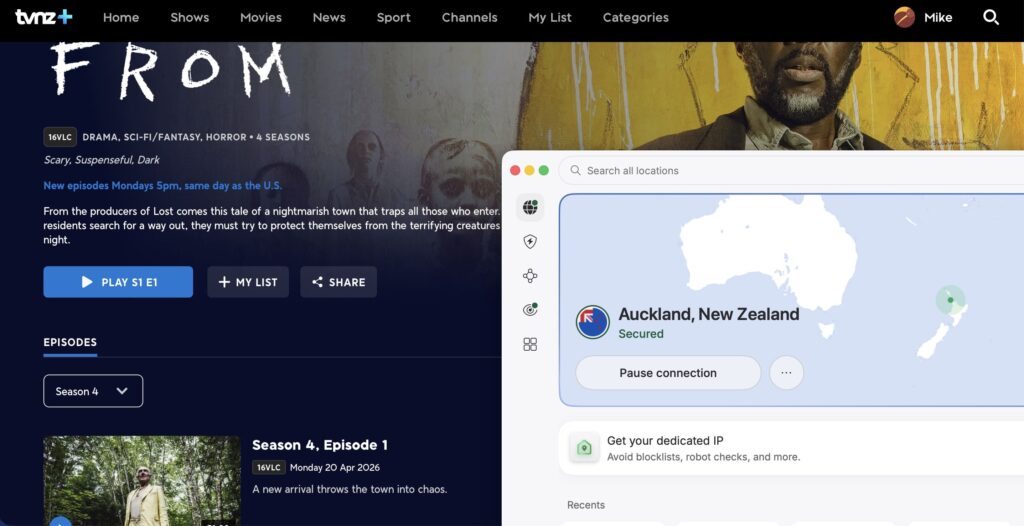Open the Channels menu item
Screen dimensions: 1024x526
[x=470, y=18]
